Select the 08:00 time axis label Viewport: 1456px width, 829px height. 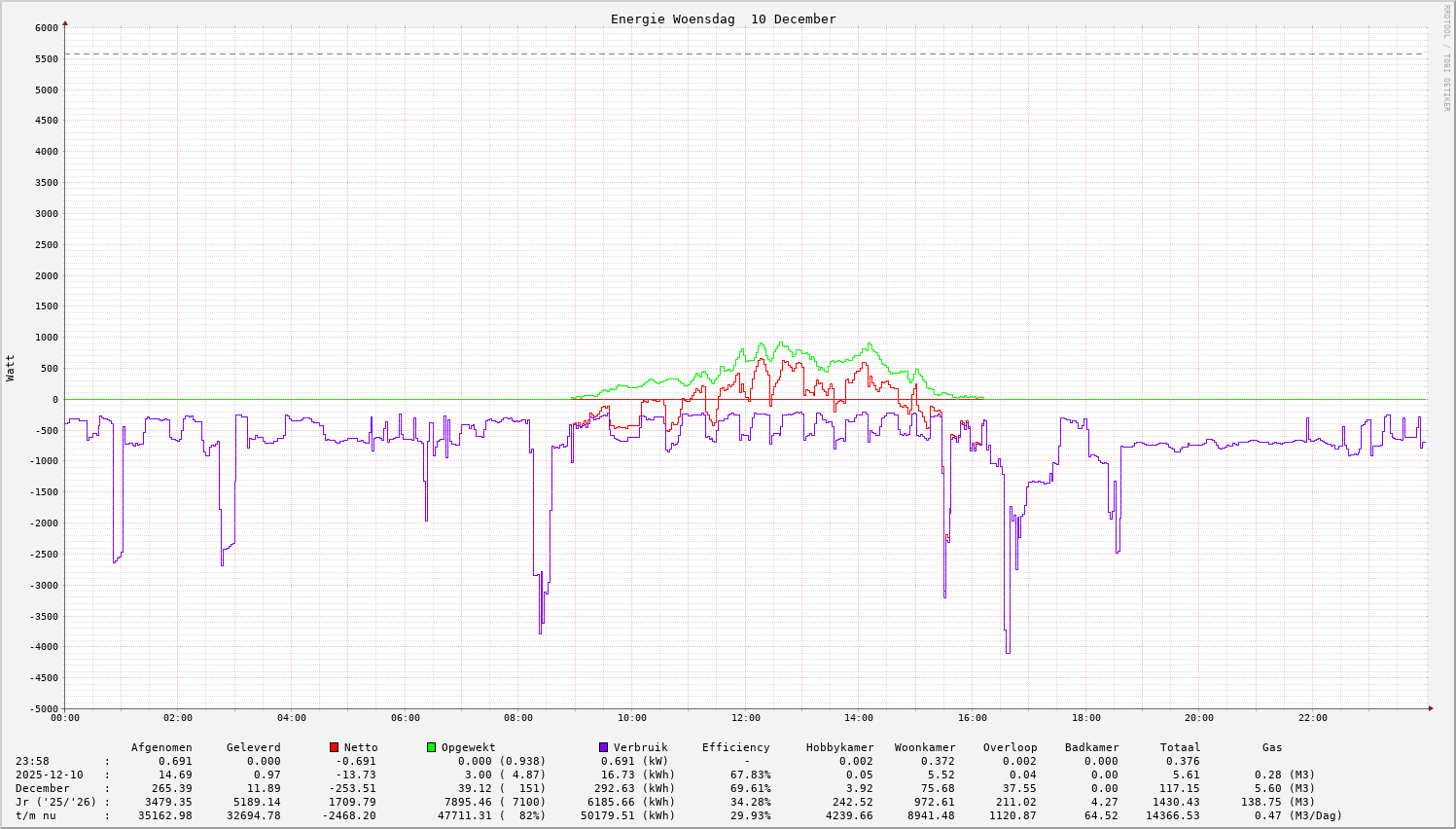[518, 718]
